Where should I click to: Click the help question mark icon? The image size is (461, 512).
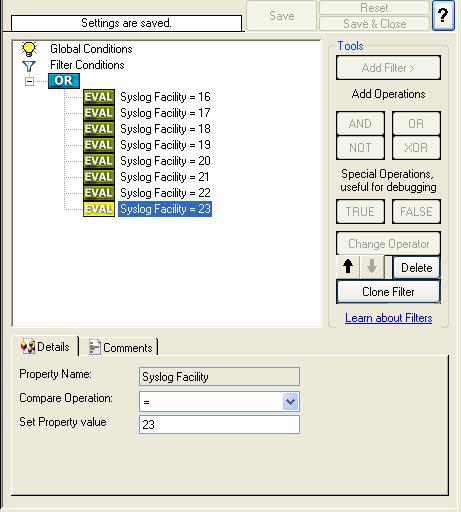pyautogui.click(x=443, y=15)
